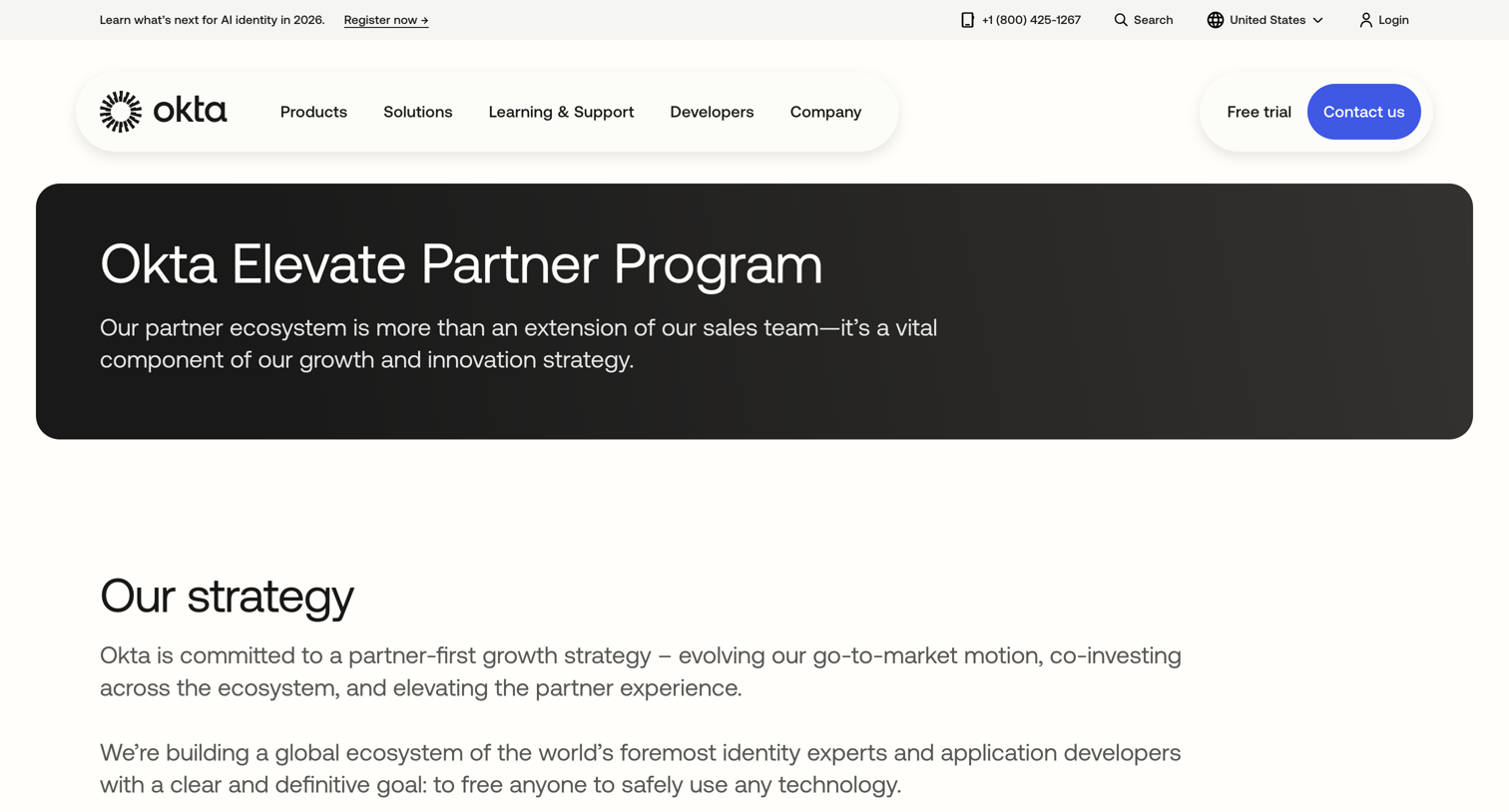Viewport: 1509px width, 812px height.
Task: Click the Contact us button
Action: pos(1363,112)
